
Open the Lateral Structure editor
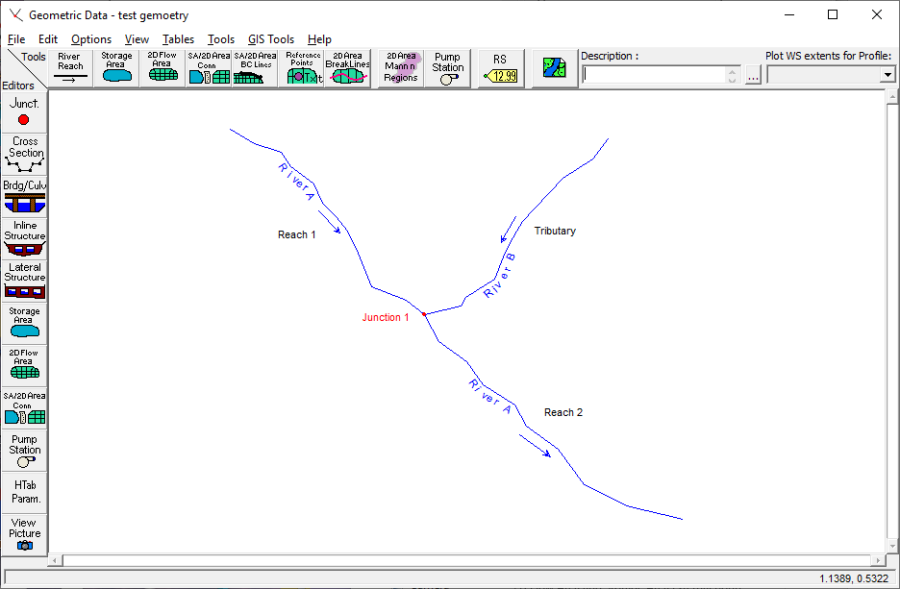pos(25,279)
